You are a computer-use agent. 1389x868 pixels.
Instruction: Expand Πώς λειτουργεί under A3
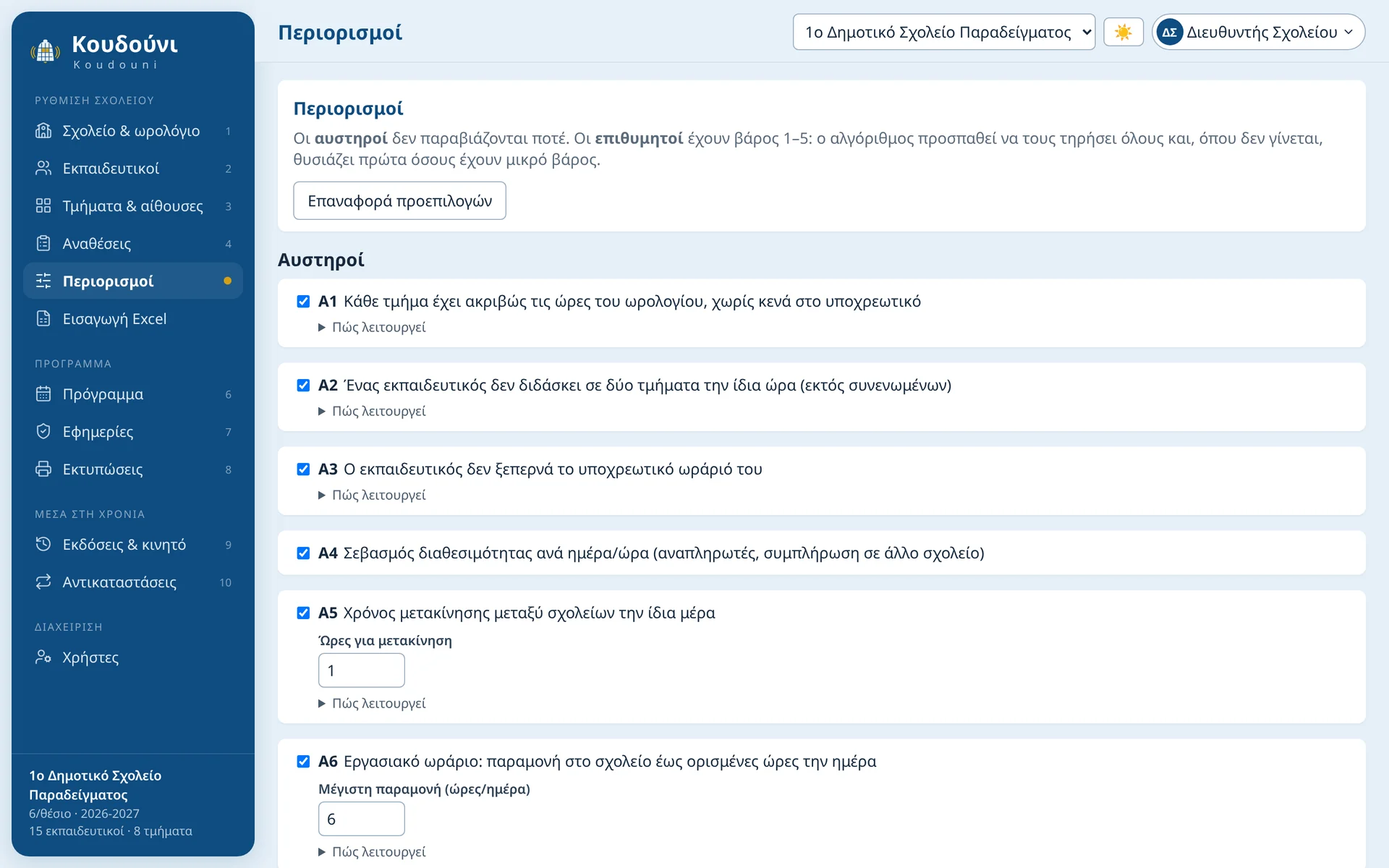point(372,495)
